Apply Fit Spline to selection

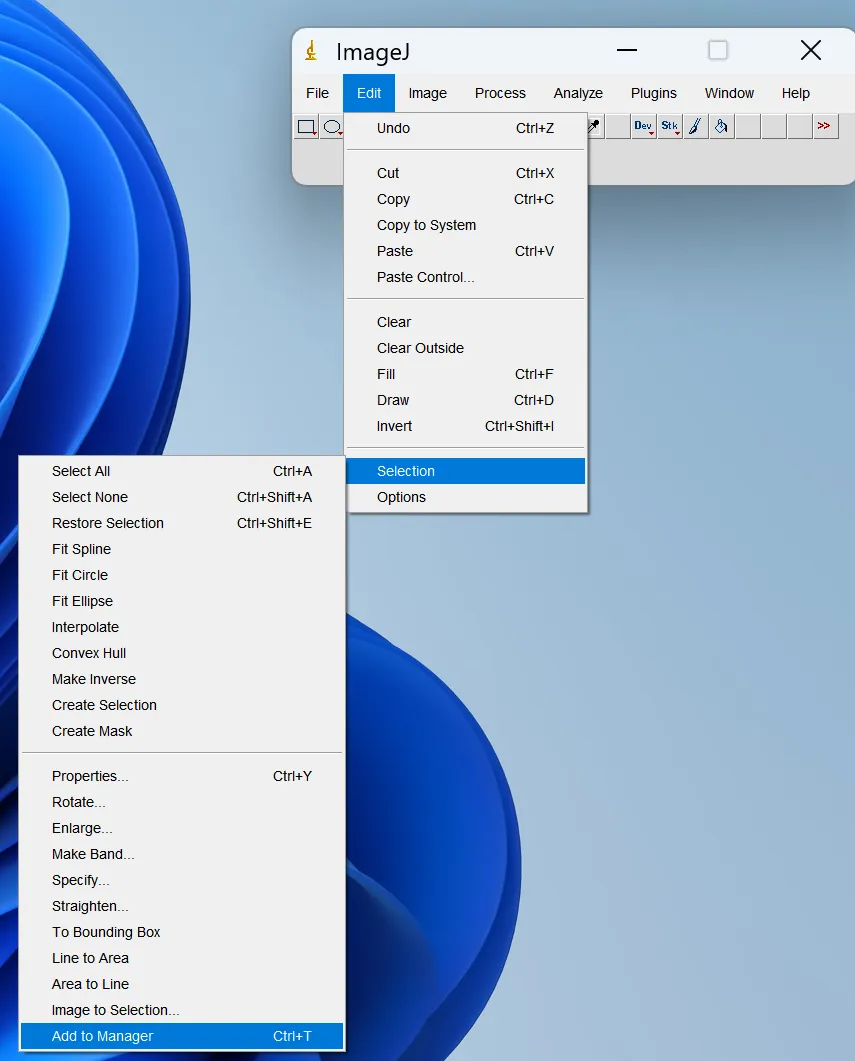tap(182, 549)
